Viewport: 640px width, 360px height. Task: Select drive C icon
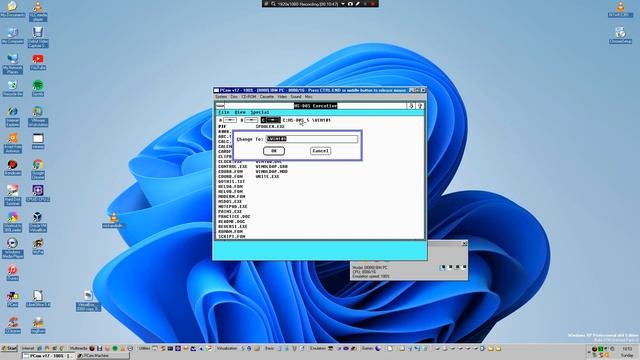pos(271,120)
